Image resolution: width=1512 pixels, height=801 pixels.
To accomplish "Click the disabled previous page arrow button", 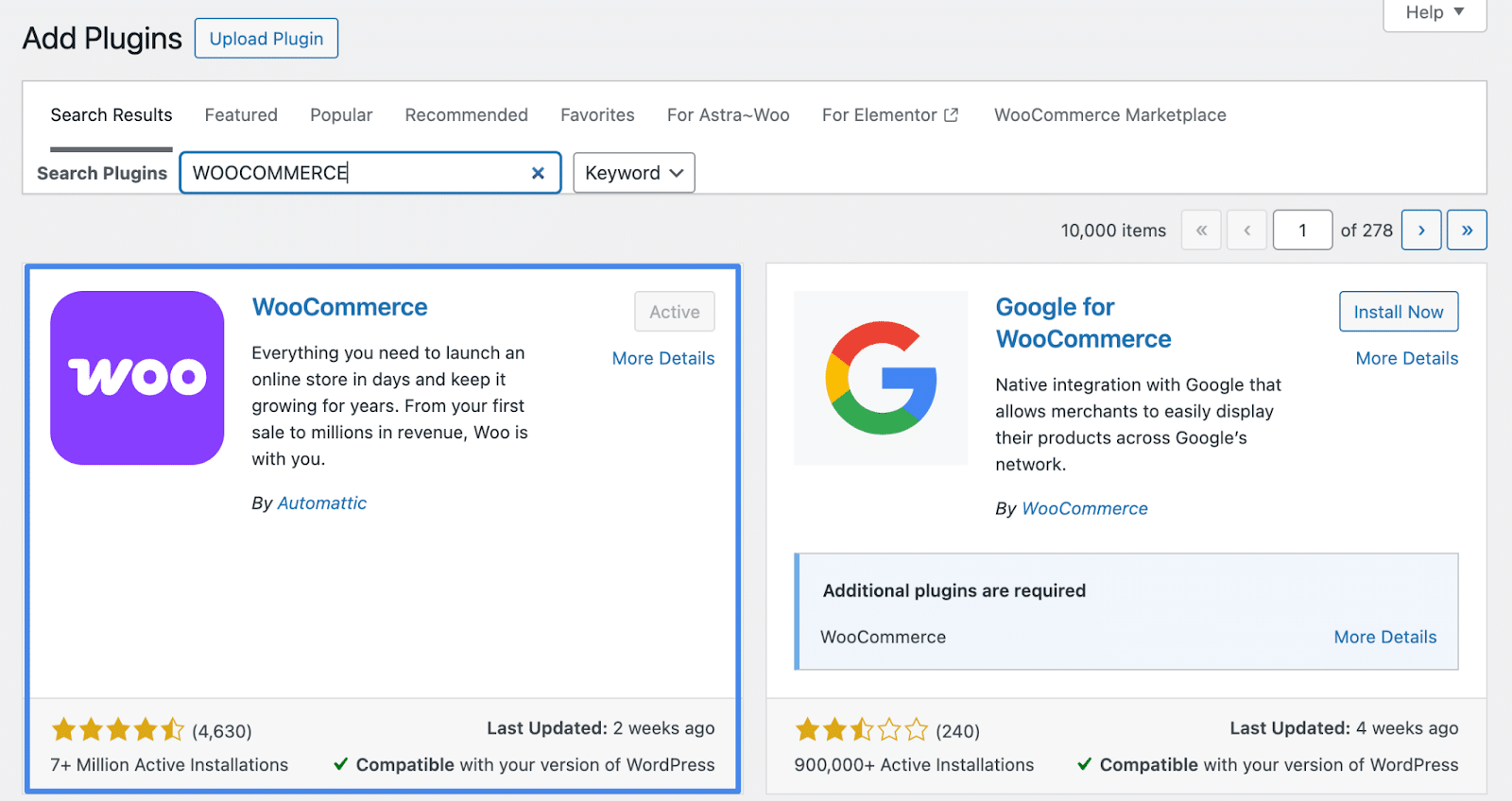I will tap(1246, 230).
